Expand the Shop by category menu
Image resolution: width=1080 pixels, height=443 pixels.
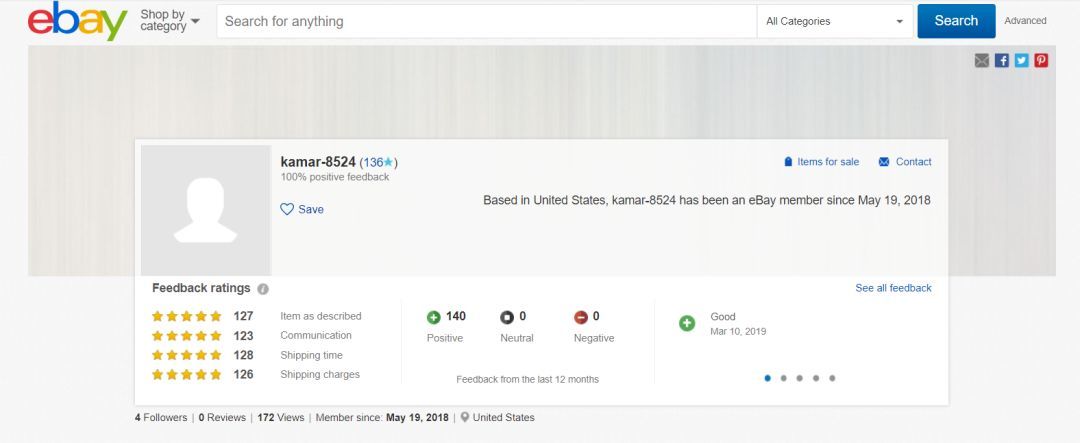169,21
